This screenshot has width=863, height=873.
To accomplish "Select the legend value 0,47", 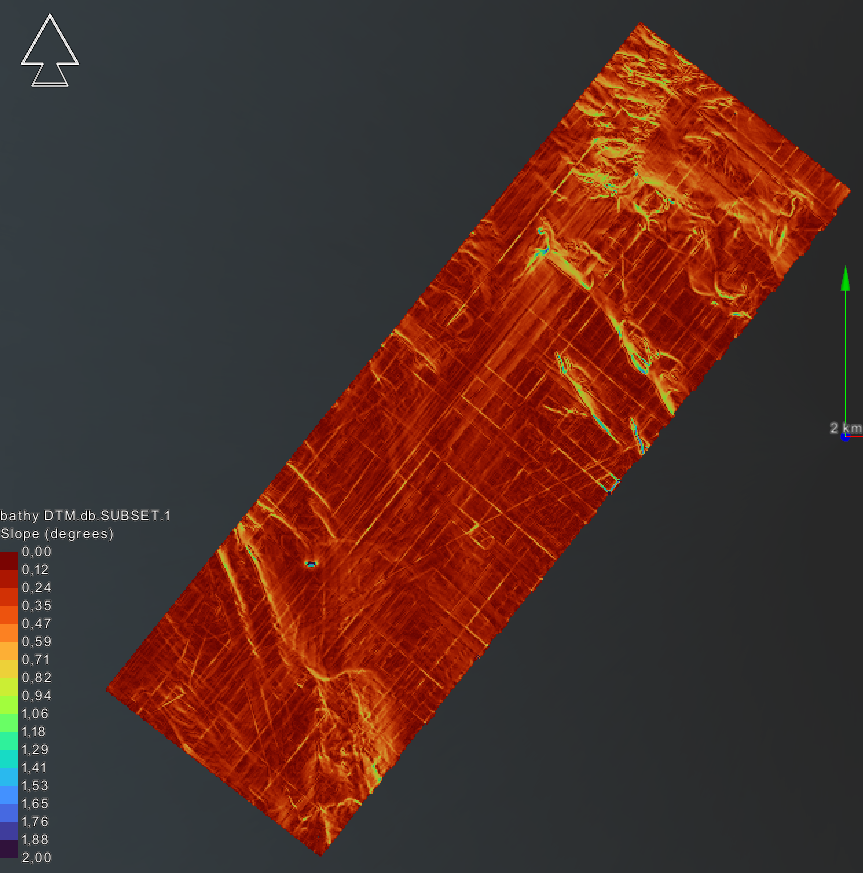I will [36, 624].
